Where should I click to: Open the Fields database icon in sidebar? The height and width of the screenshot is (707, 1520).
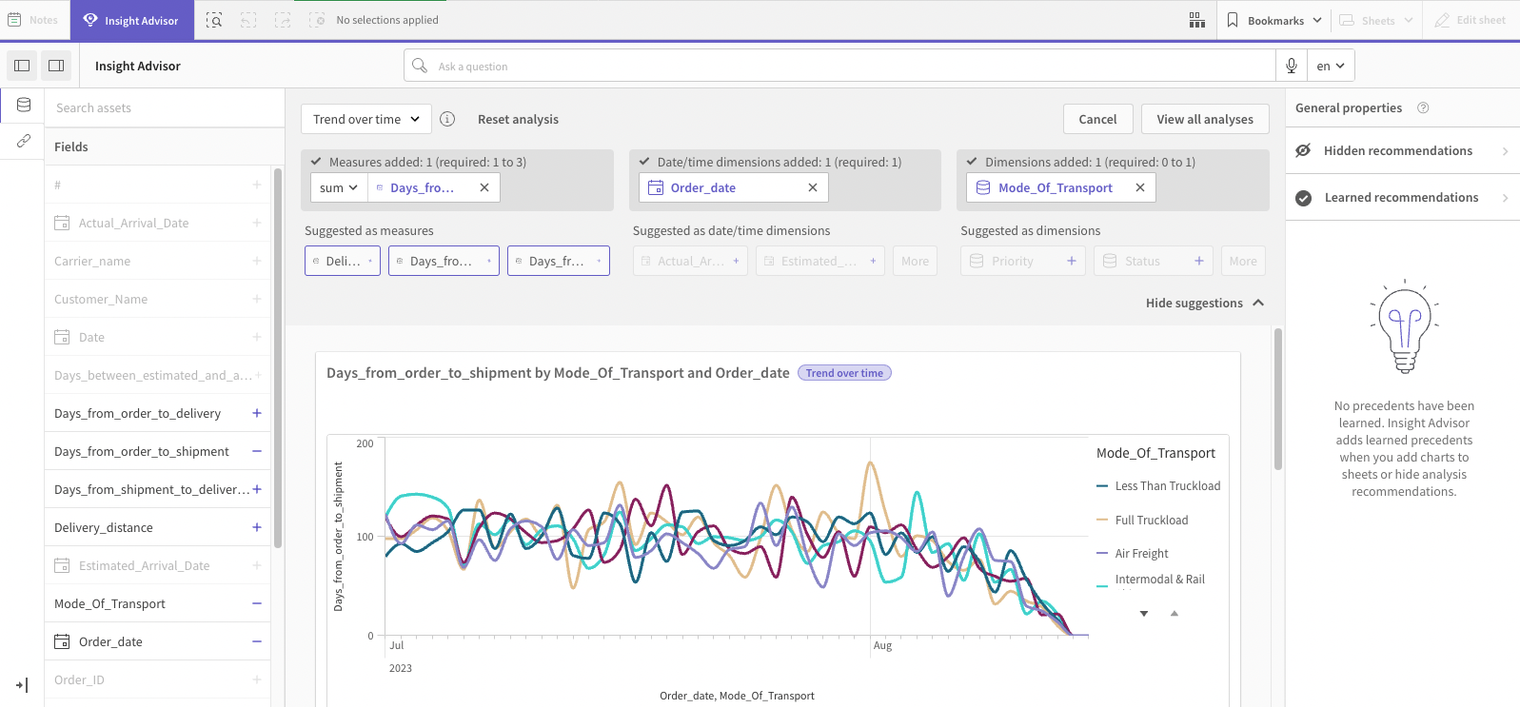click(x=23, y=105)
